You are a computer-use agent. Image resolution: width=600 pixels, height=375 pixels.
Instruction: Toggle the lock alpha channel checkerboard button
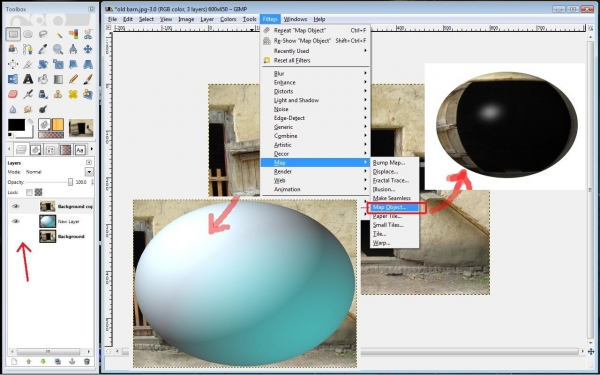(x=38, y=192)
